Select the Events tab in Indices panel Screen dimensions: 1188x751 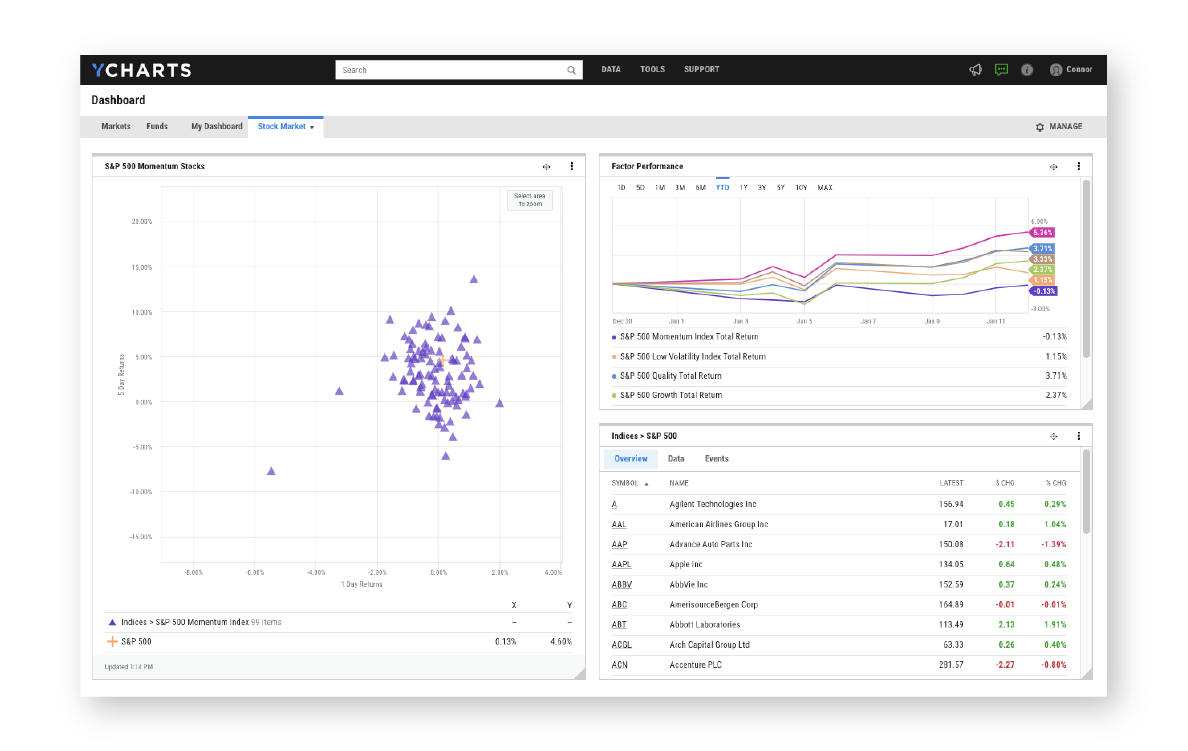(x=717, y=458)
